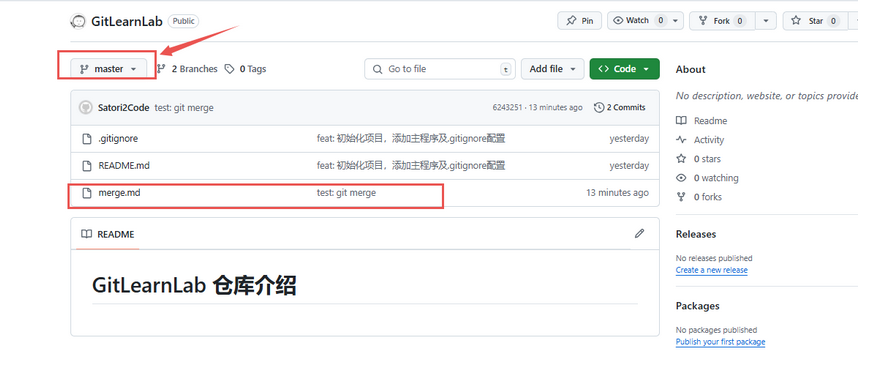
Task: Click Publish your first package link
Action: point(720,342)
